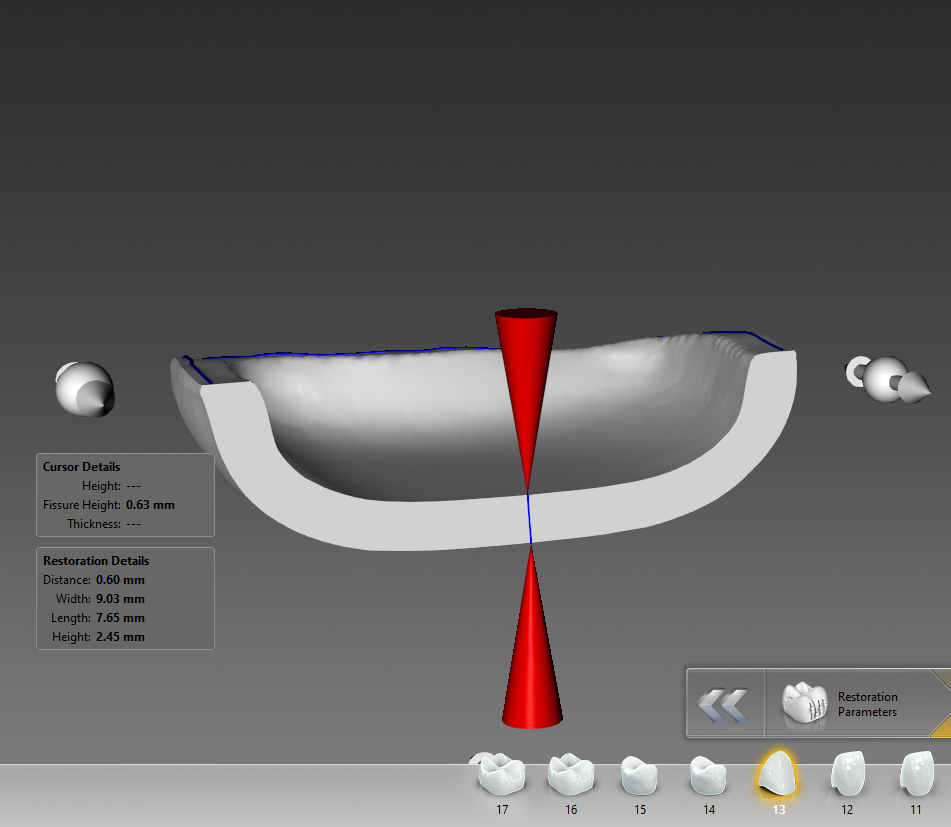The image size is (951, 827).
Task: Click the Length 7.65 mm value
Action: [x=120, y=618]
